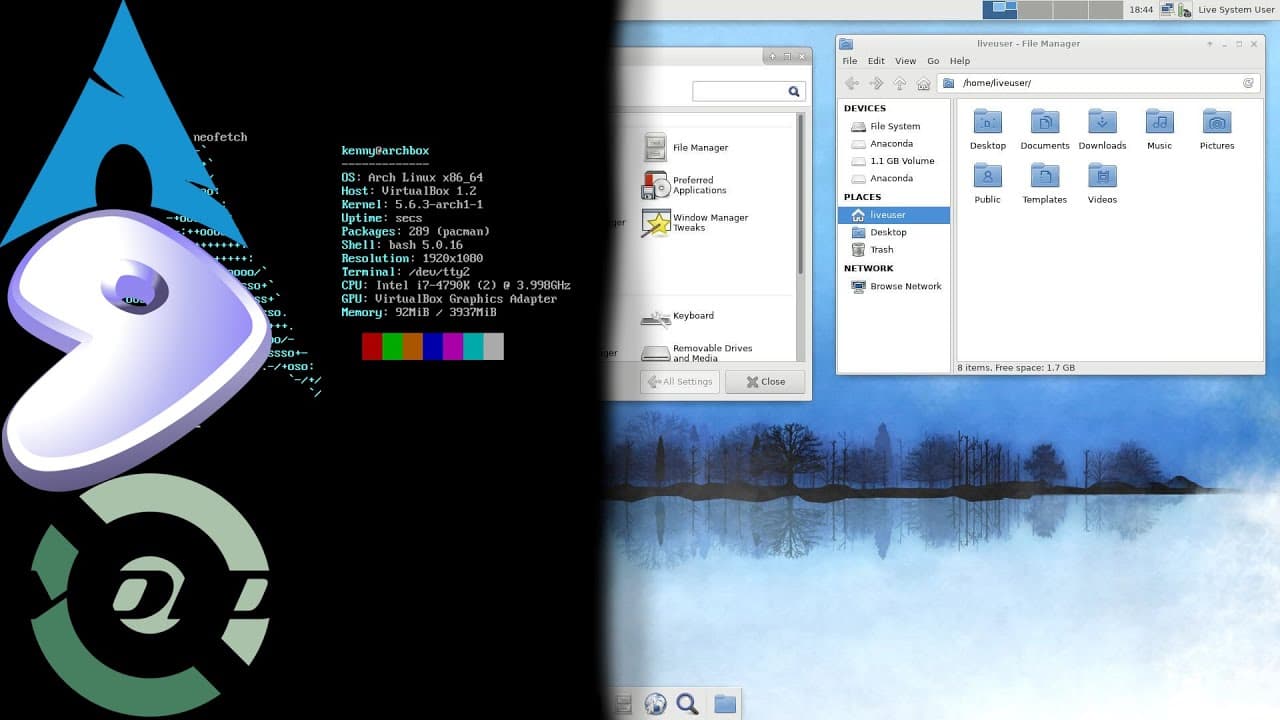Select File System under Devices

(x=894, y=127)
